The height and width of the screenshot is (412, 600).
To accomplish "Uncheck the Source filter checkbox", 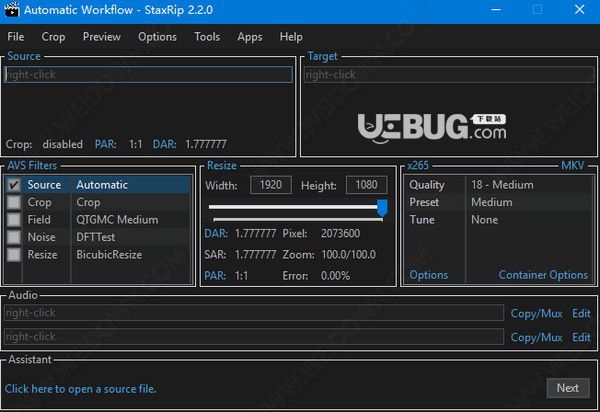I will [x=14, y=185].
